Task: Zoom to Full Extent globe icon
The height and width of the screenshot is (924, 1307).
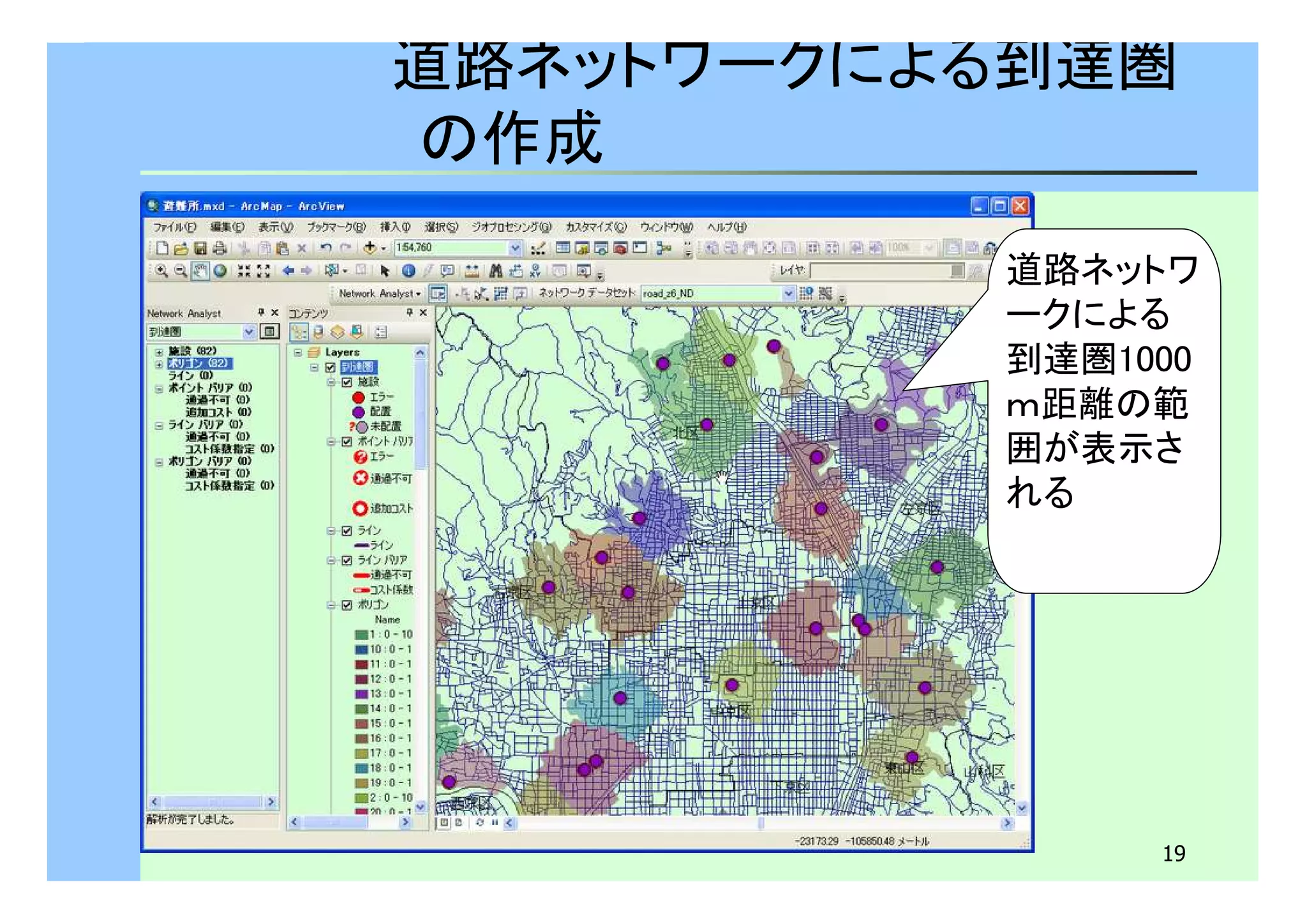Action: [220, 271]
